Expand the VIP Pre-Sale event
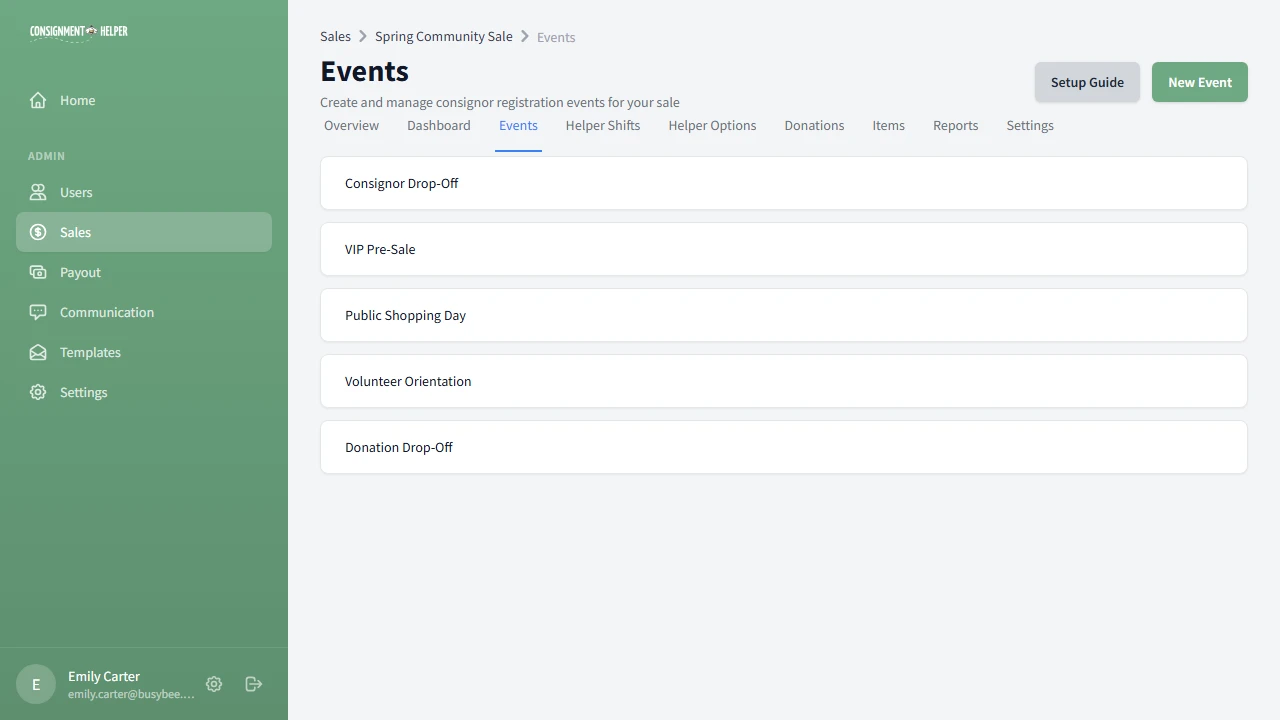 783,249
